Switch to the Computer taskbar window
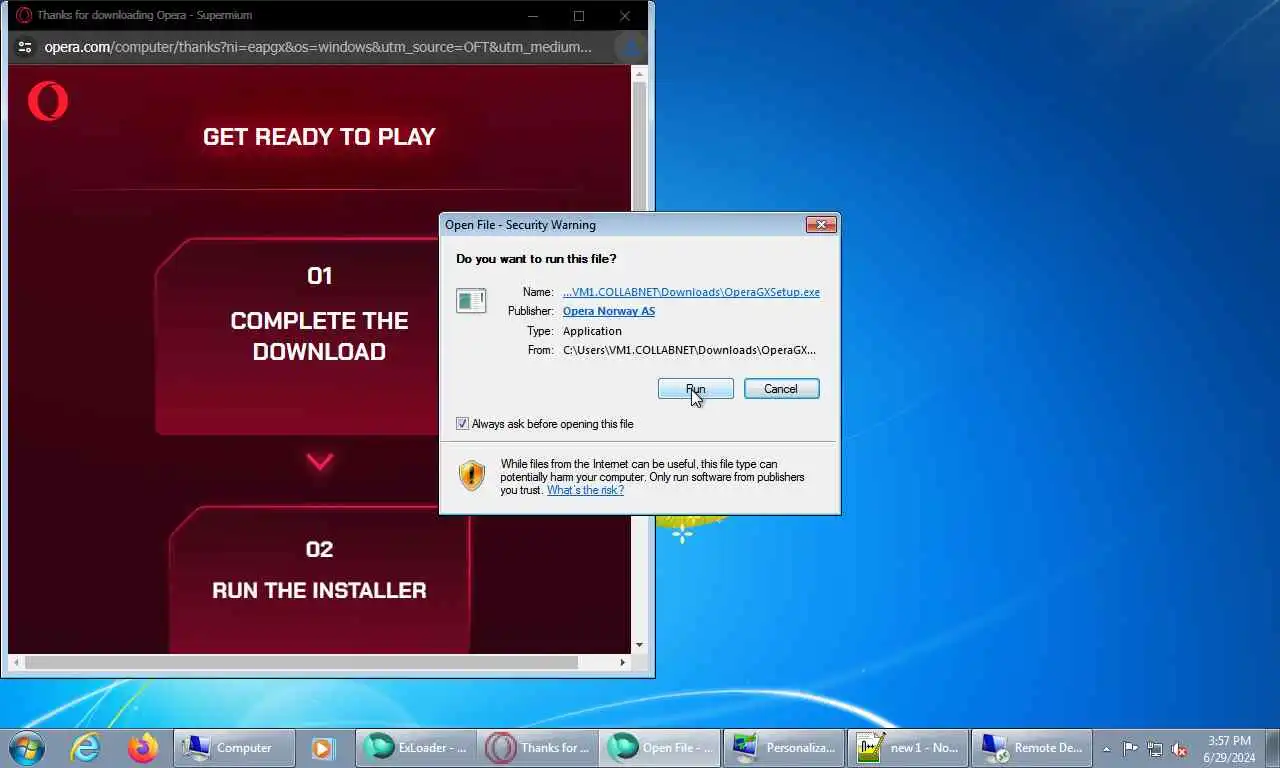 point(235,747)
